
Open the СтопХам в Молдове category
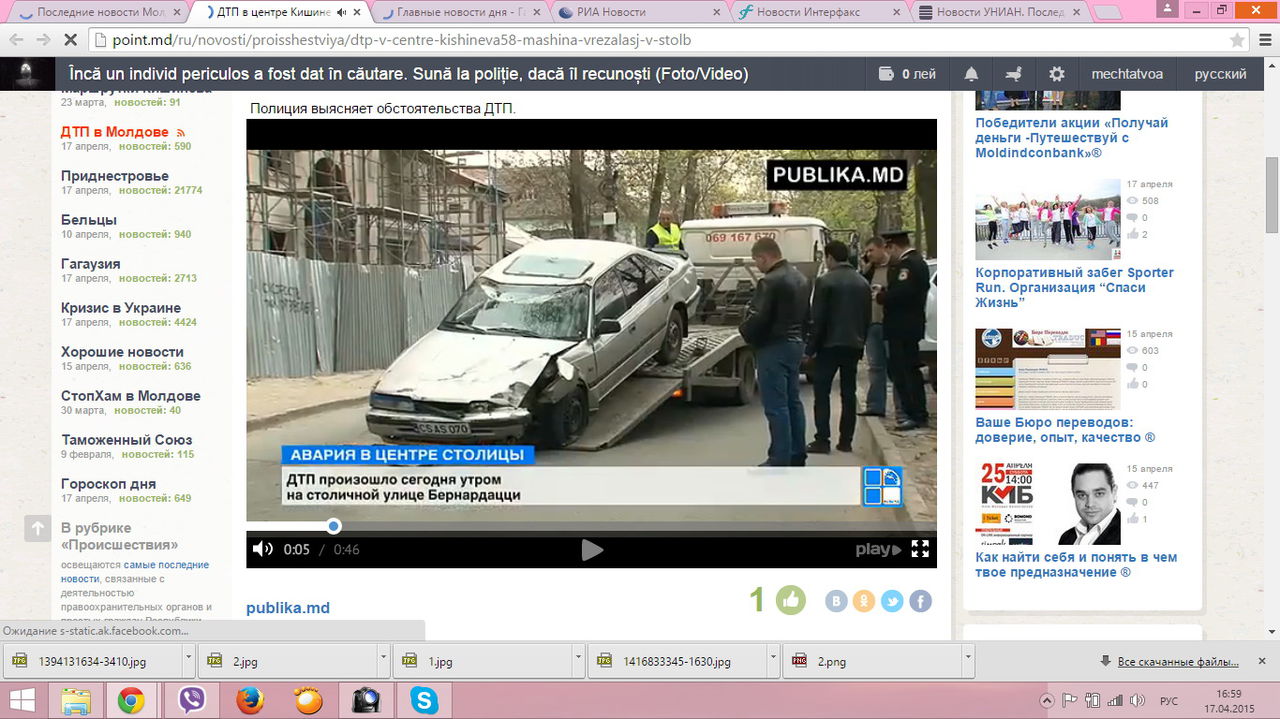131,396
